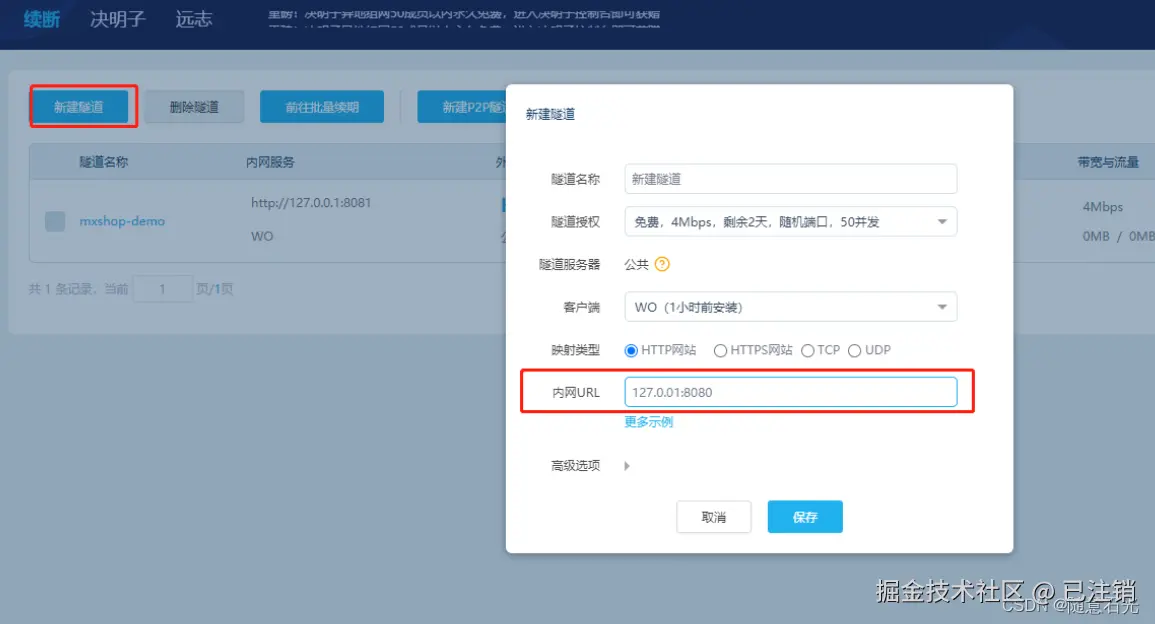This screenshot has height=624, width=1155.
Task: Click the 保存 save button
Action: [804, 516]
